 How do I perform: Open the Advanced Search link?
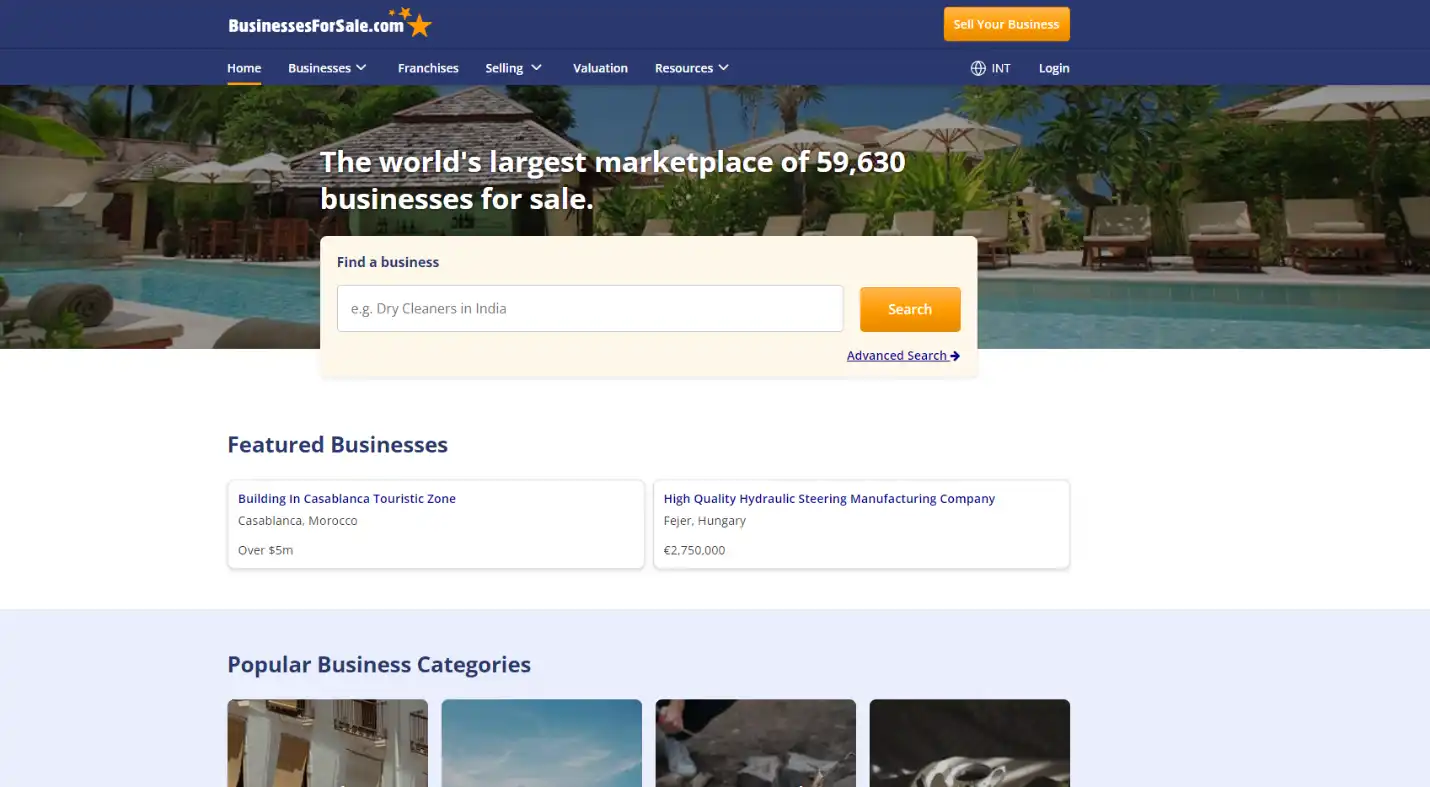click(x=903, y=356)
